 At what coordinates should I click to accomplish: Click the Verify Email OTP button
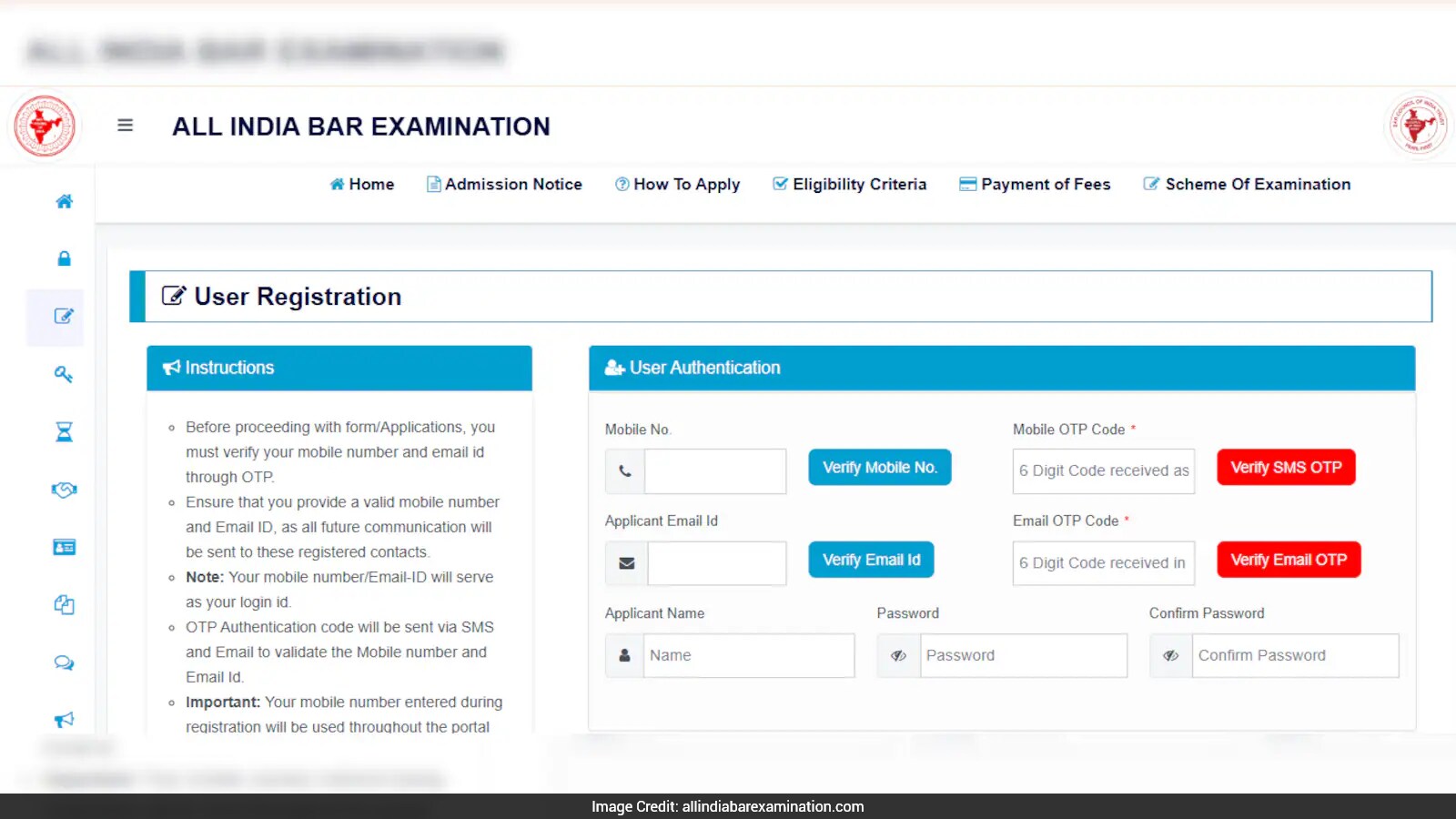[x=1289, y=560]
